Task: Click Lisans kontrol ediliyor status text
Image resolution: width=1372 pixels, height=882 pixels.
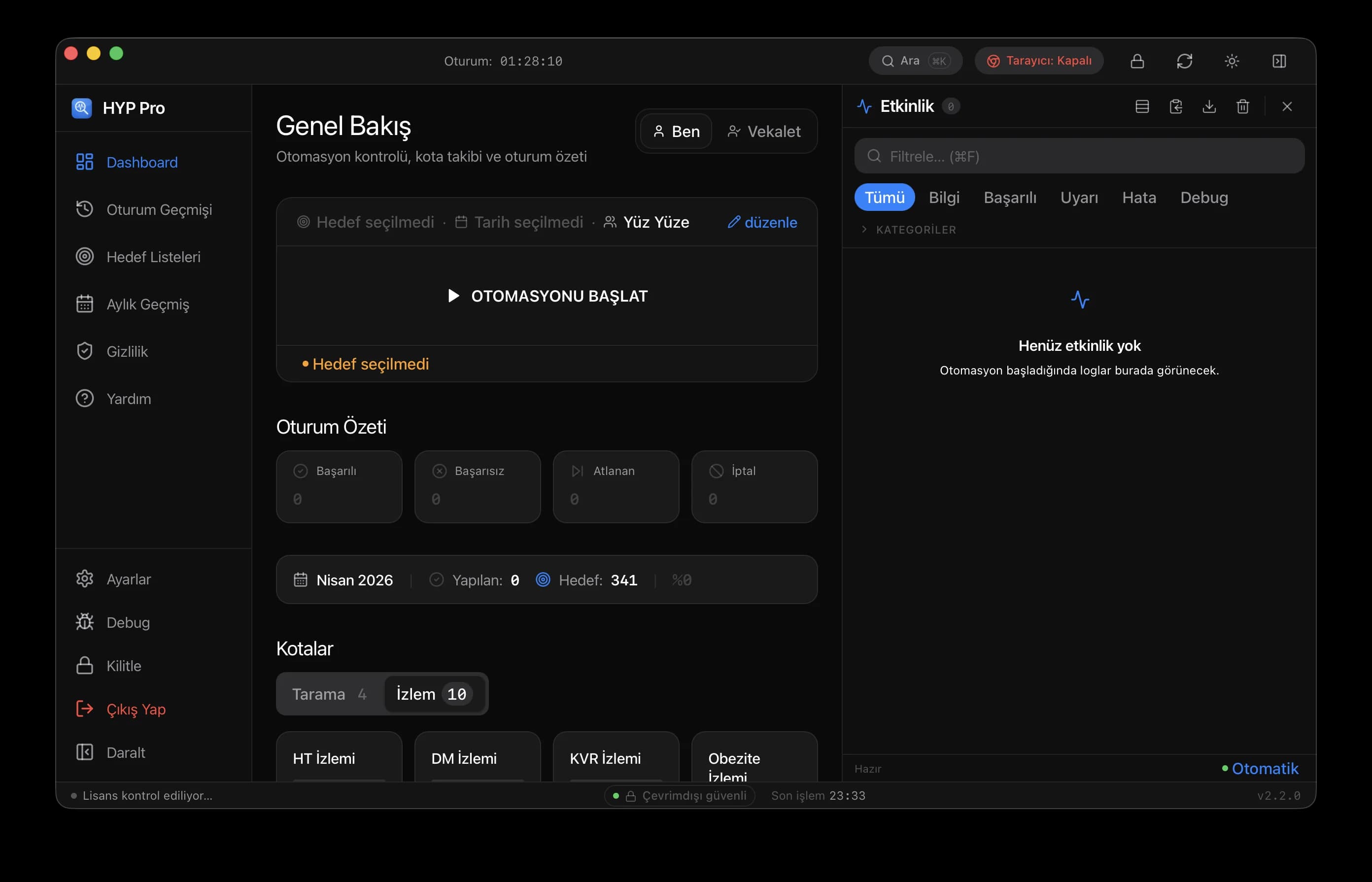Action: [141, 795]
